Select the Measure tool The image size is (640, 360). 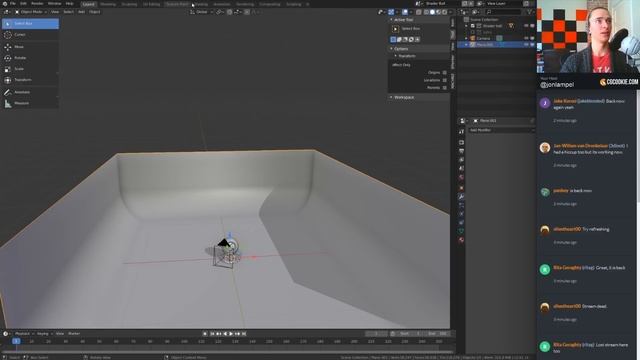coord(30,103)
